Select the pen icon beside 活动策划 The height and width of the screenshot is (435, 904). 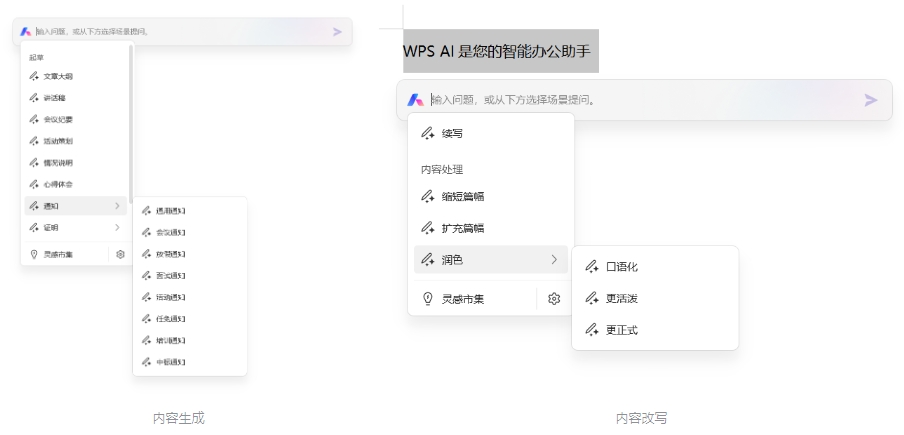tap(34, 141)
